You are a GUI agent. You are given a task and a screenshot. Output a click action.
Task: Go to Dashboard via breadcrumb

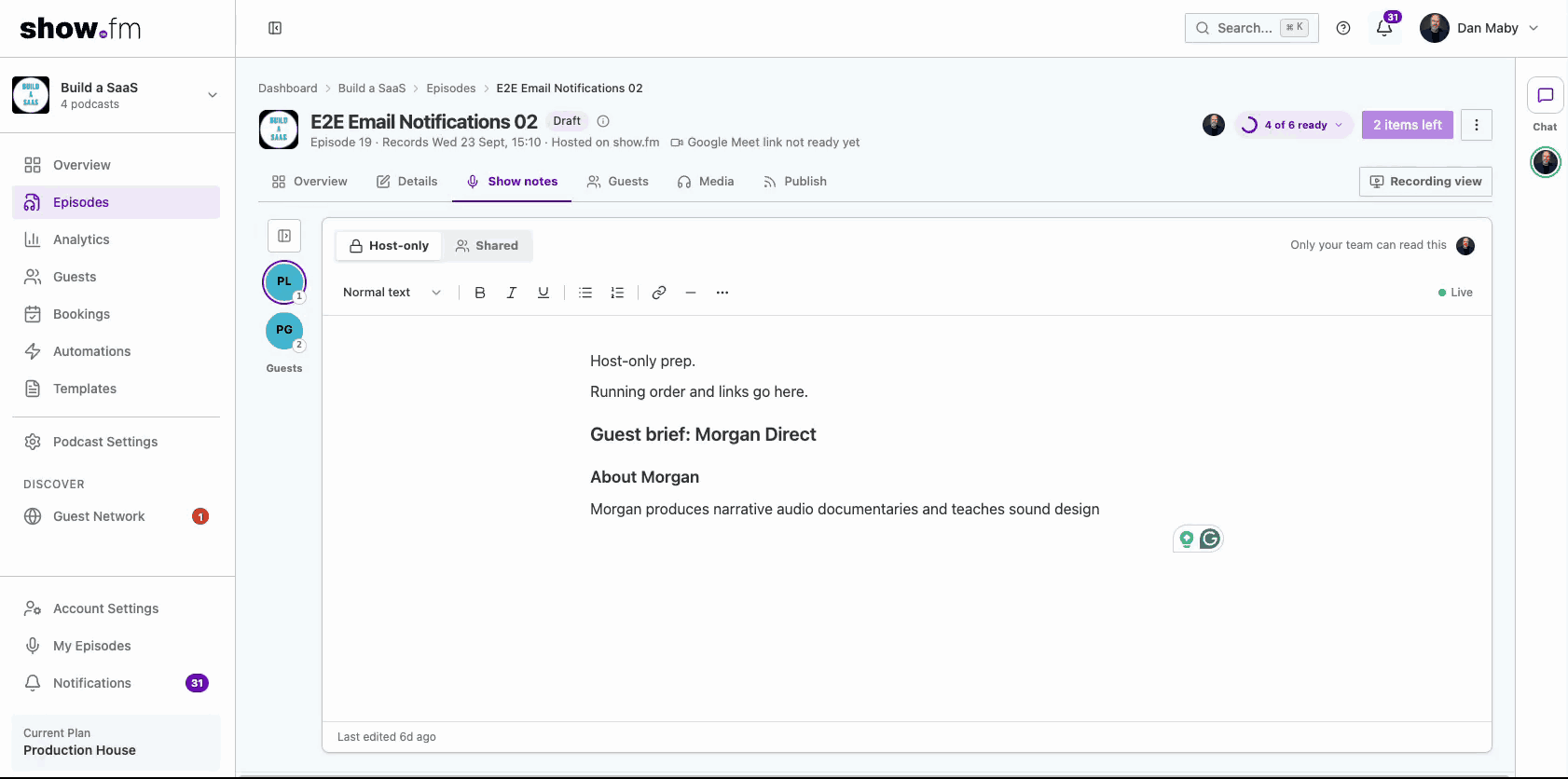[x=288, y=89]
